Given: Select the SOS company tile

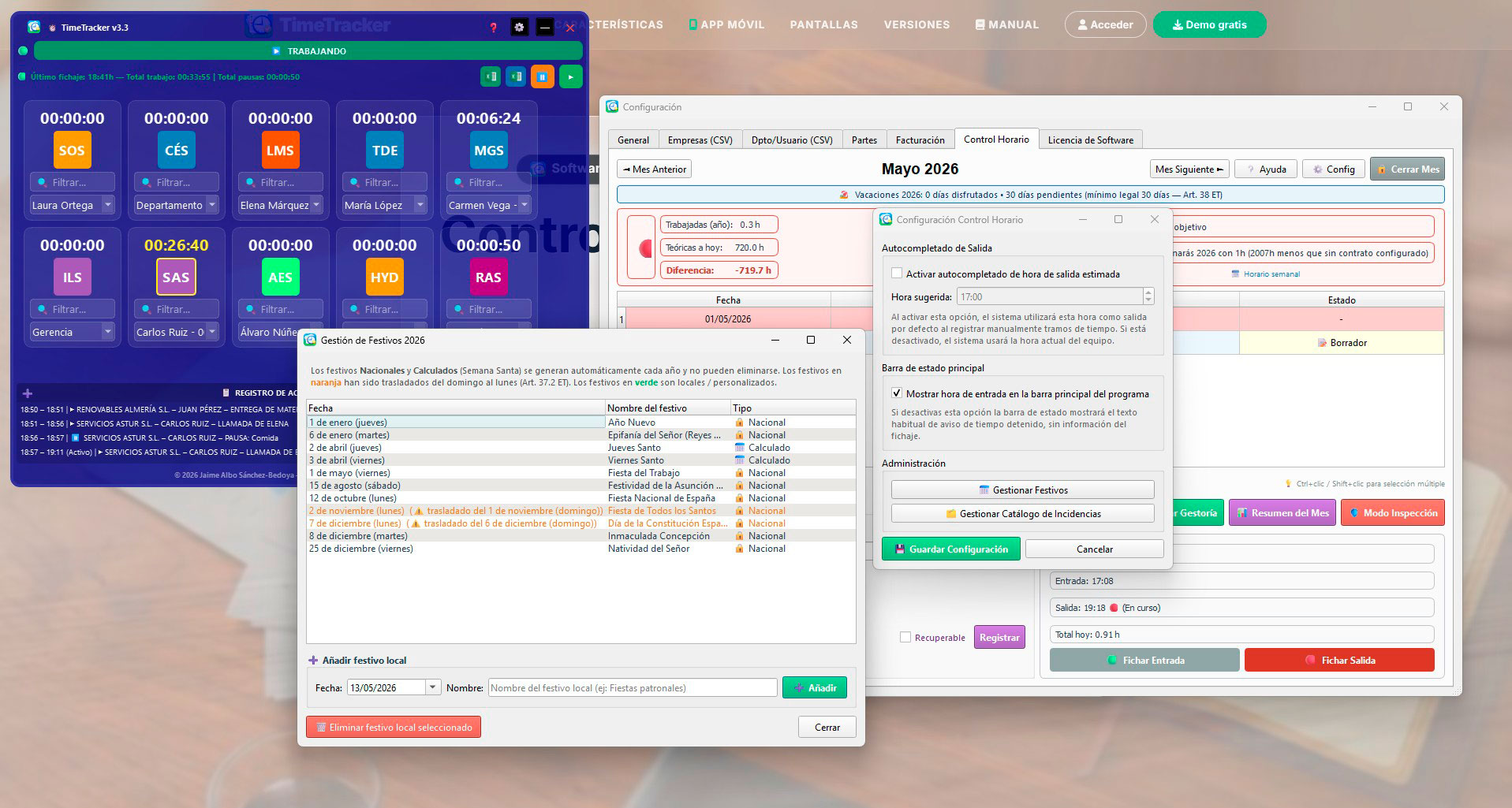Looking at the screenshot, I should coord(72,150).
